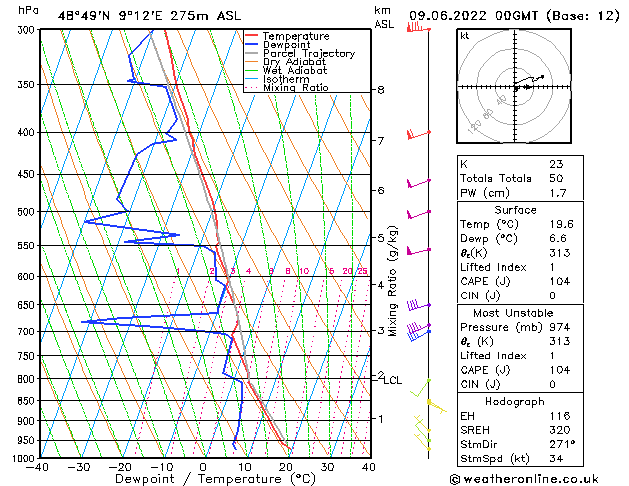
Task: Click the K index value 23
Action: click(556, 164)
